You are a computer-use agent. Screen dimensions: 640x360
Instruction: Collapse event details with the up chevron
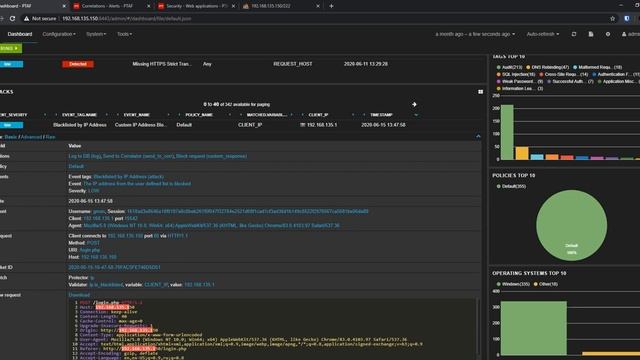[478, 136]
